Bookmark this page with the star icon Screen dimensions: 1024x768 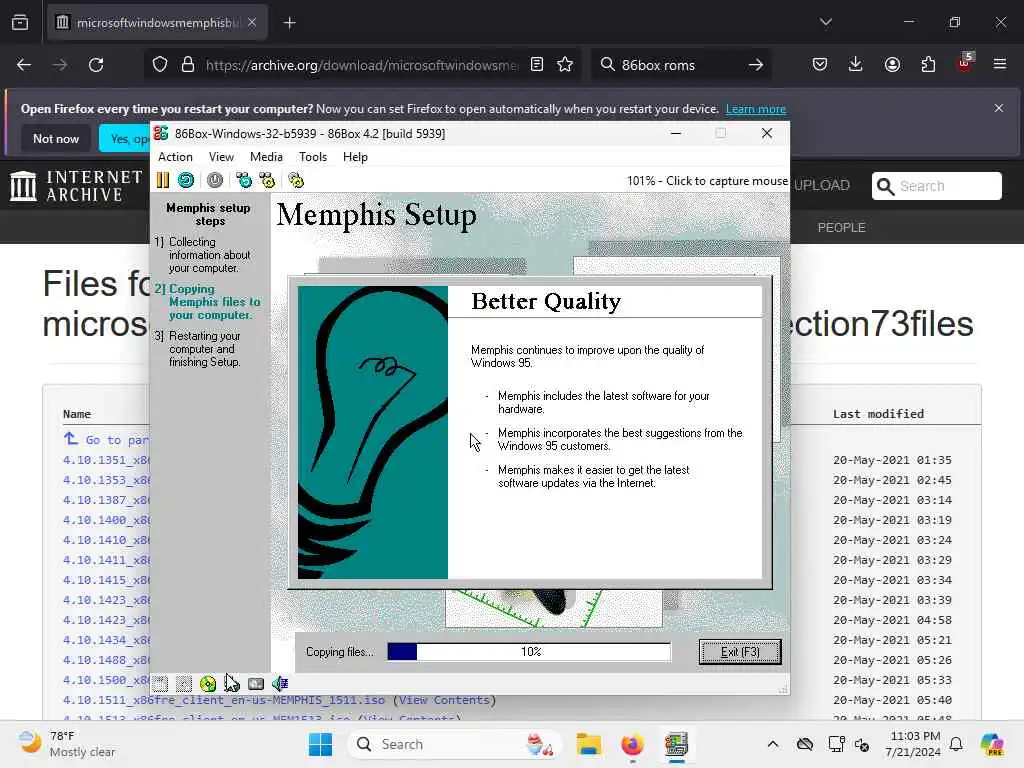[566, 65]
